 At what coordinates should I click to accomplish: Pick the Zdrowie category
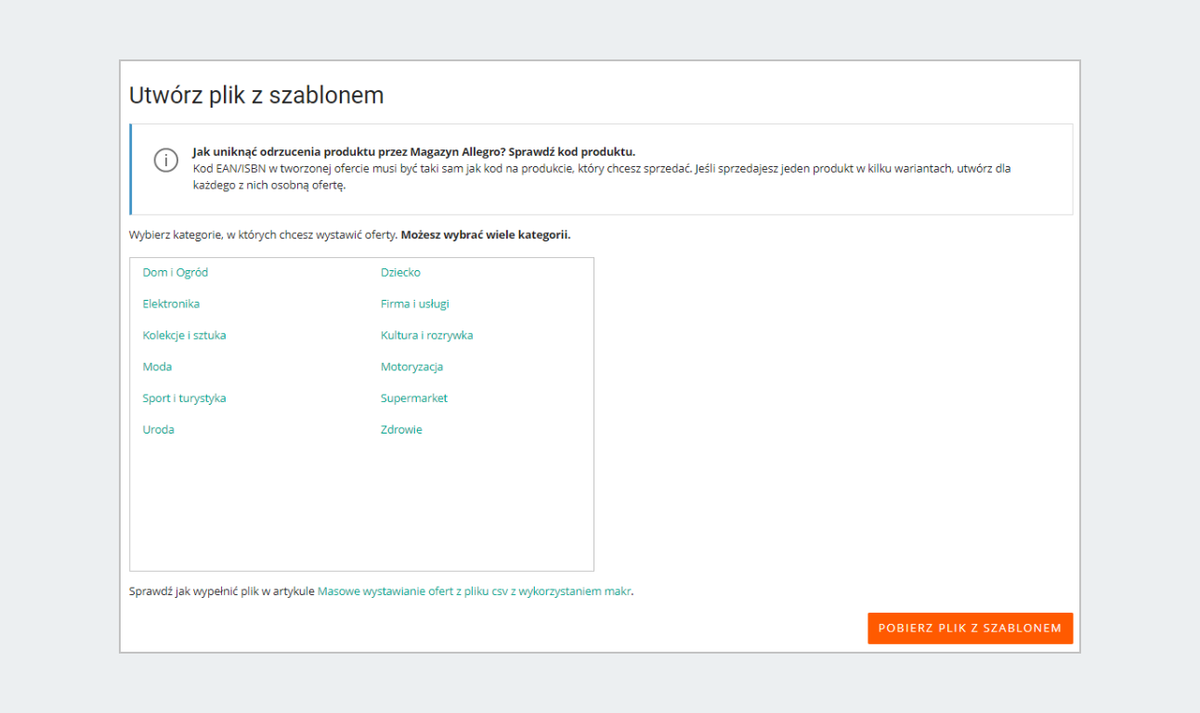tap(401, 430)
